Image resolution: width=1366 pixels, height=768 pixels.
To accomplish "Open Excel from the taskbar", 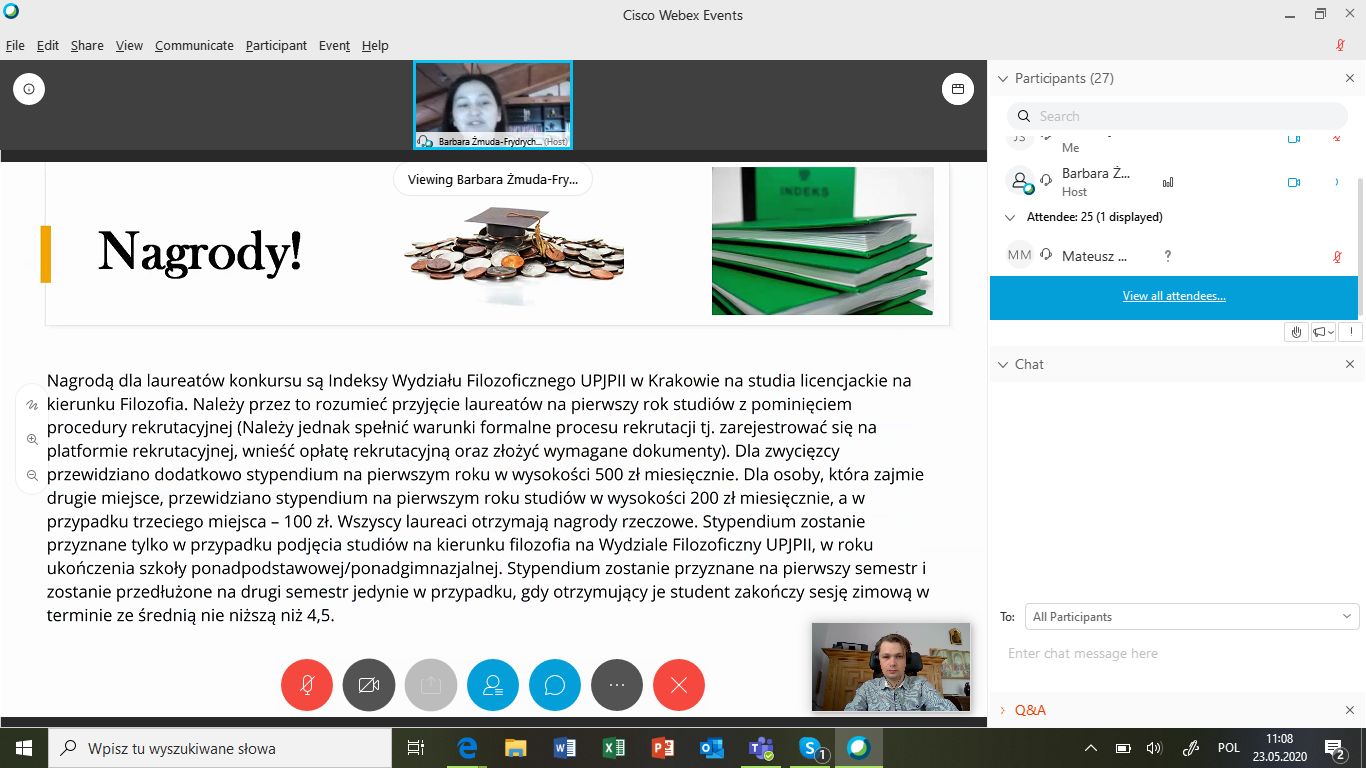I will point(613,748).
